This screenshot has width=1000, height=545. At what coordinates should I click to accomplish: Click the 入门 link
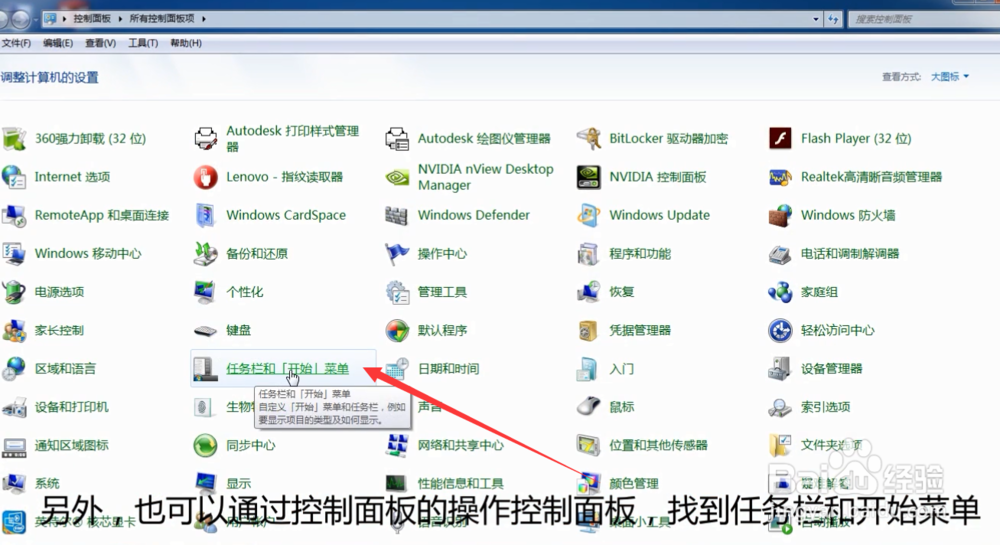click(621, 368)
